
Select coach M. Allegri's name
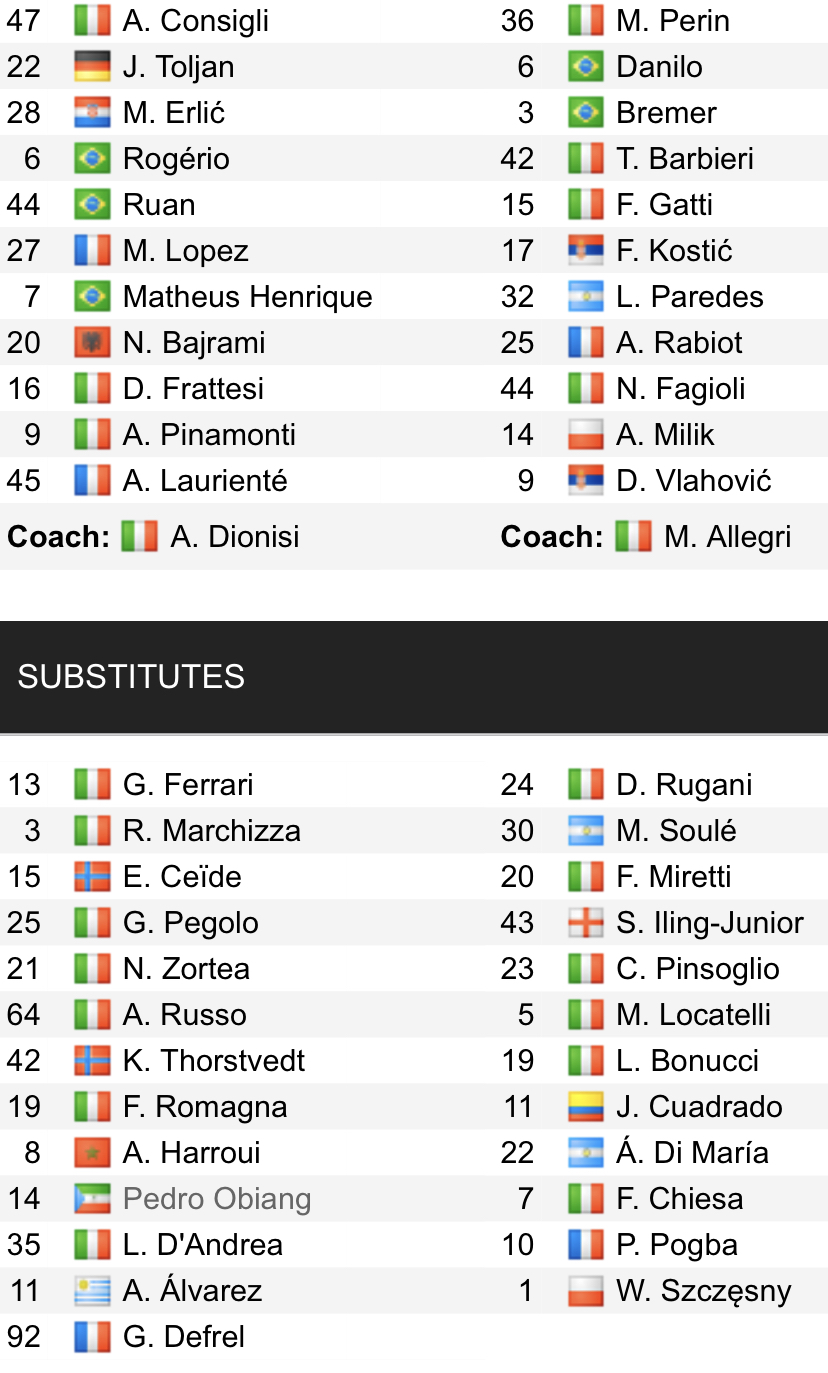(x=727, y=537)
